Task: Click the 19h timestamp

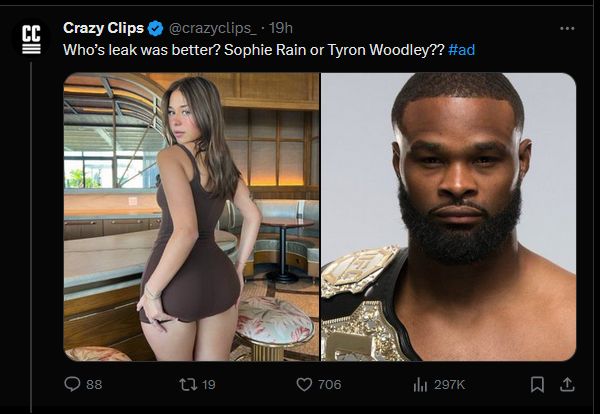Action: (279, 28)
